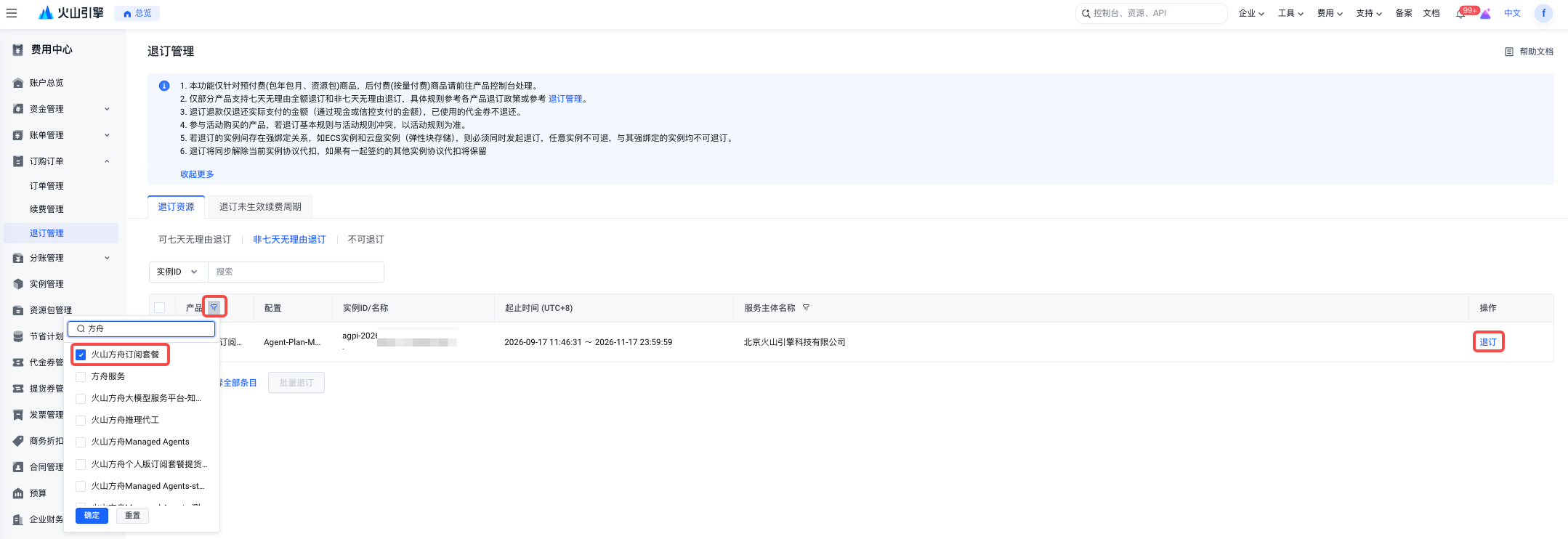The height and width of the screenshot is (539, 1568).
Task: Open the 实例ID search type dropdown
Action: [178, 272]
